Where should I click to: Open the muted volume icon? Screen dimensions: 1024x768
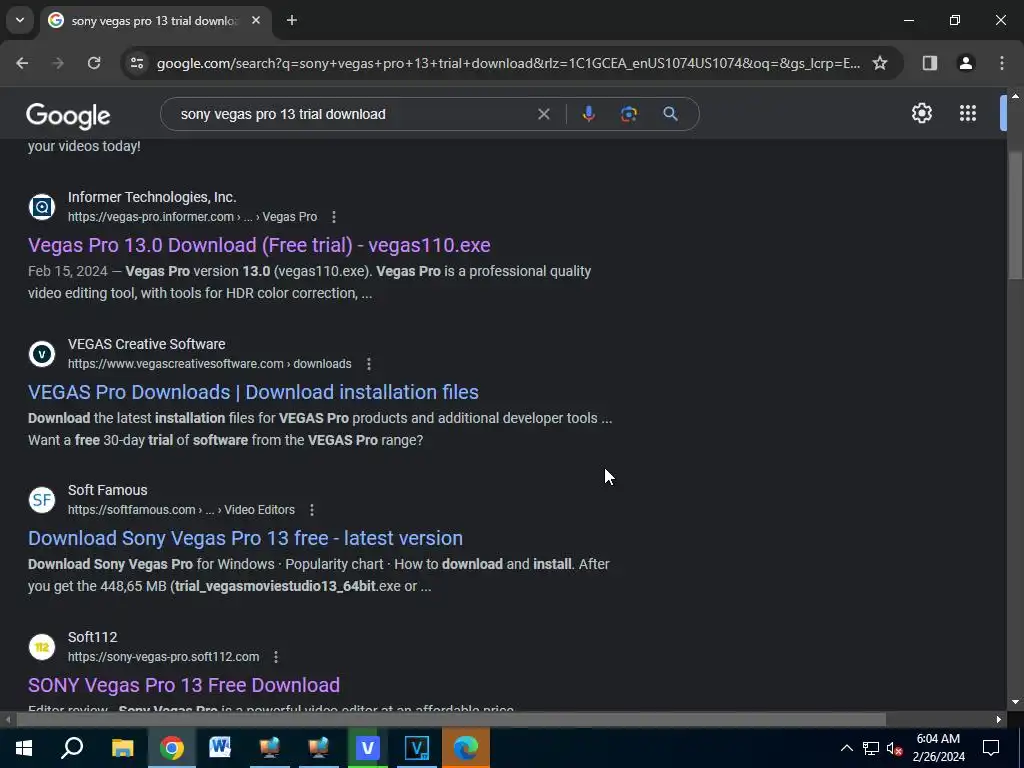tap(894, 748)
